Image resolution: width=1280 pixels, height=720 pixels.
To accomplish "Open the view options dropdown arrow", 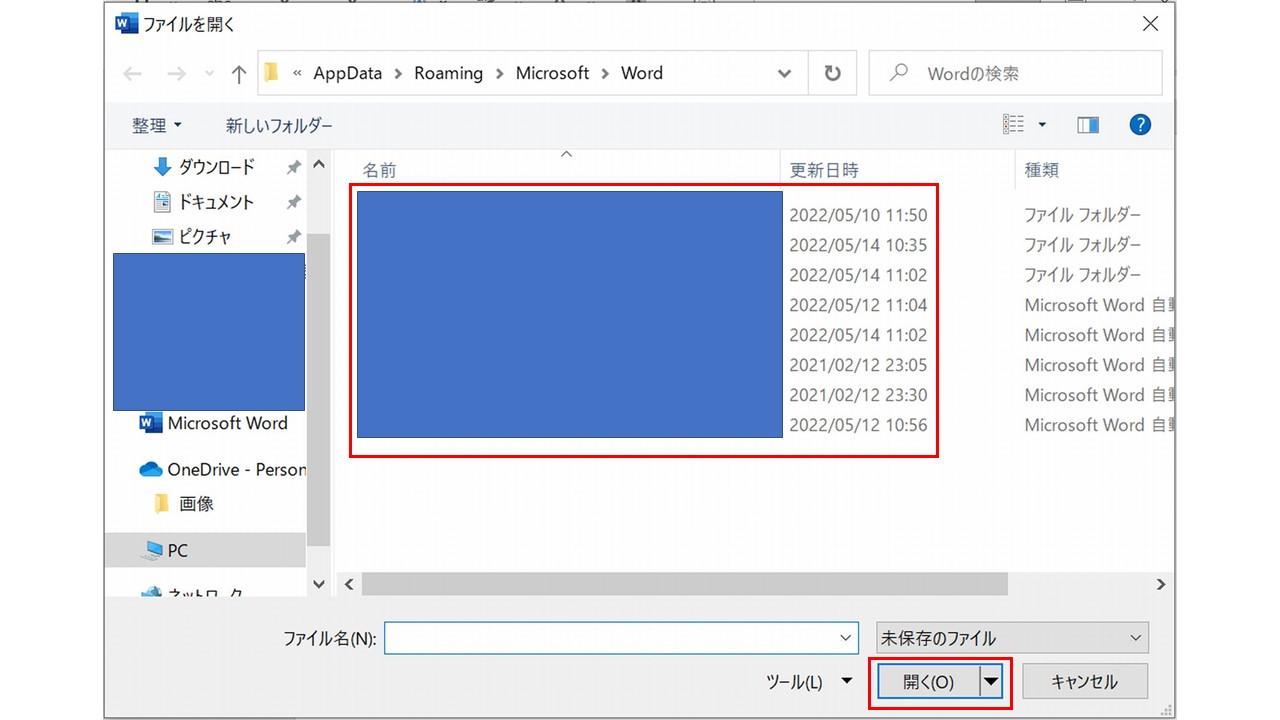I will (x=1042, y=125).
